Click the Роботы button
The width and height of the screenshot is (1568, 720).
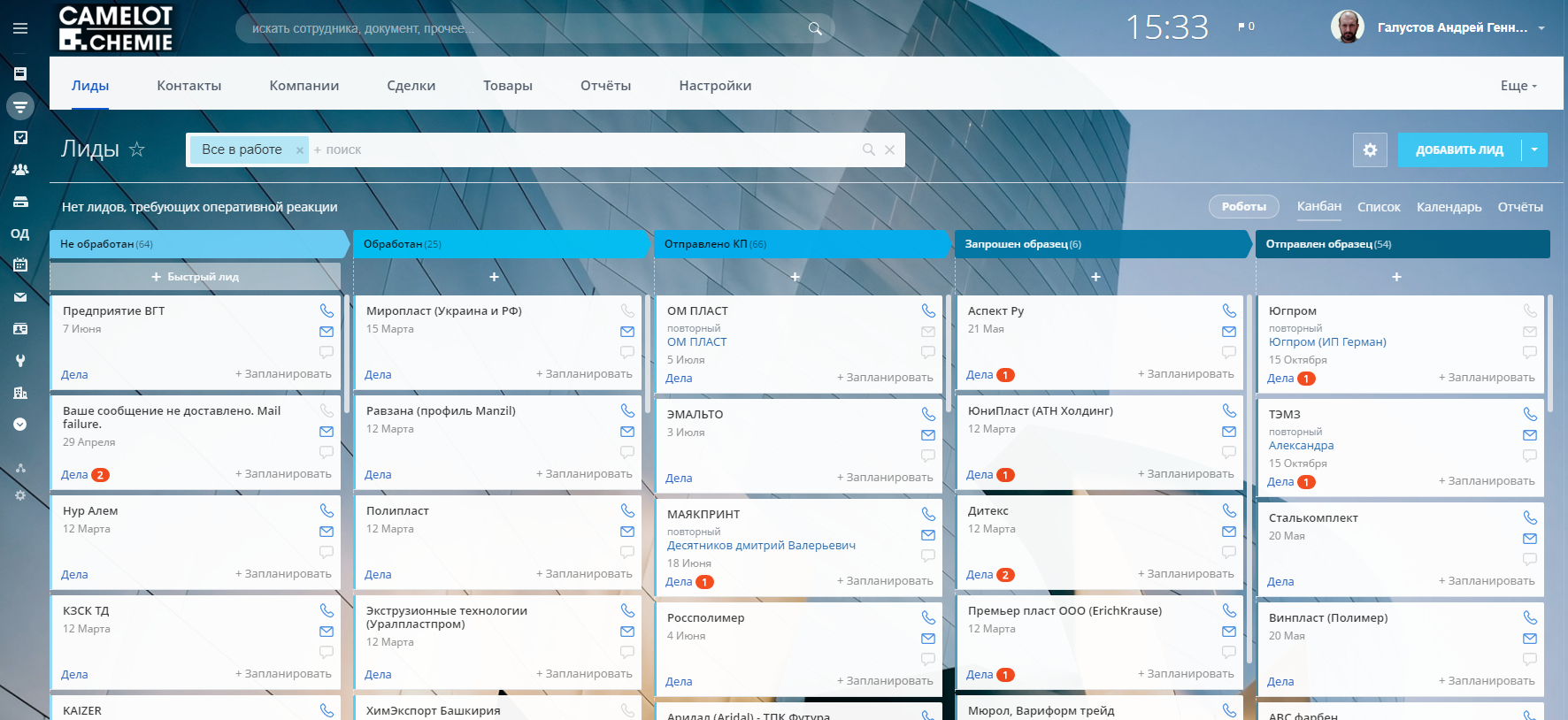(1244, 206)
